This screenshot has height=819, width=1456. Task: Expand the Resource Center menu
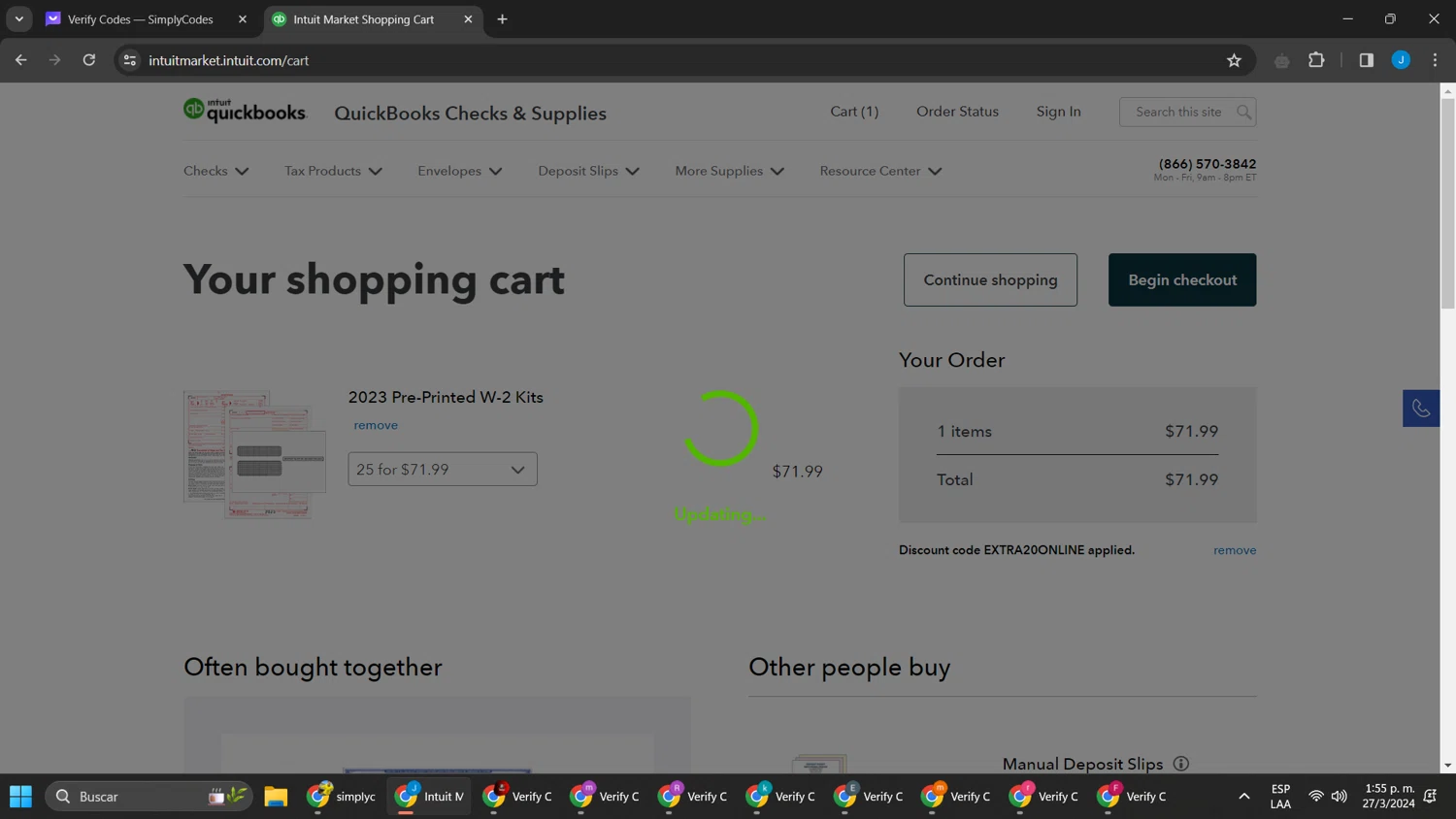coord(880,171)
